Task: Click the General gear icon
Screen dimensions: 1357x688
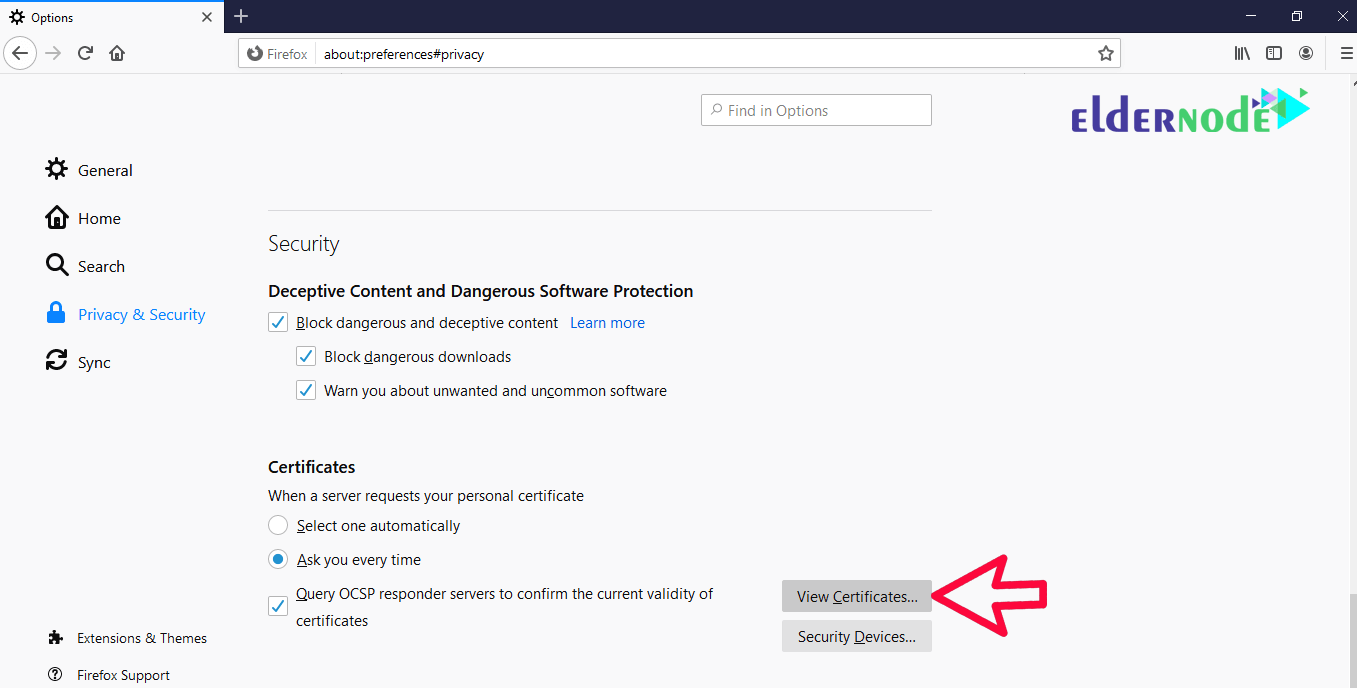Action: [x=57, y=169]
